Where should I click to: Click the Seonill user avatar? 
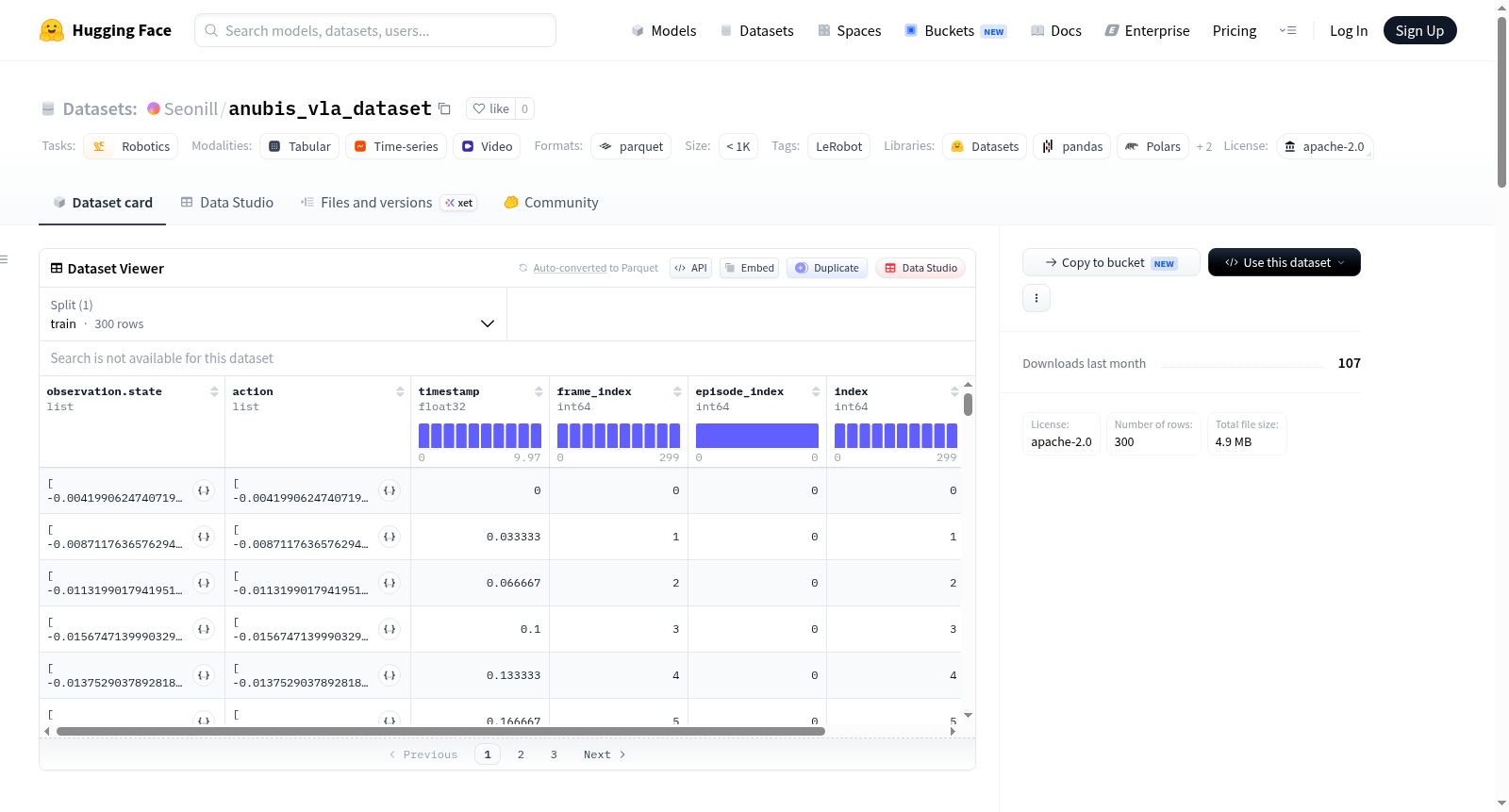154,108
